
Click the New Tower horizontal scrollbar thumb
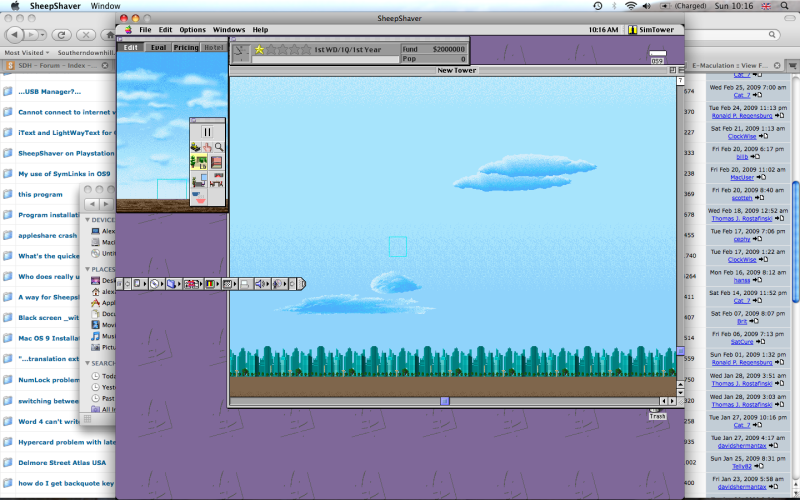pyautogui.click(x=445, y=401)
